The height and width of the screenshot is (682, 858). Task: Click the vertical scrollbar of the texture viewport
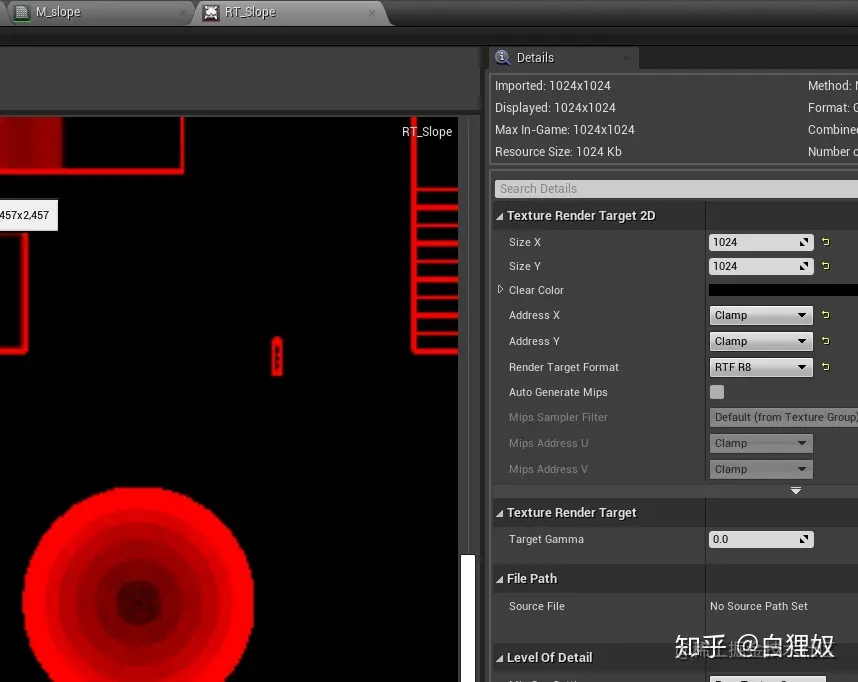[x=468, y=618]
